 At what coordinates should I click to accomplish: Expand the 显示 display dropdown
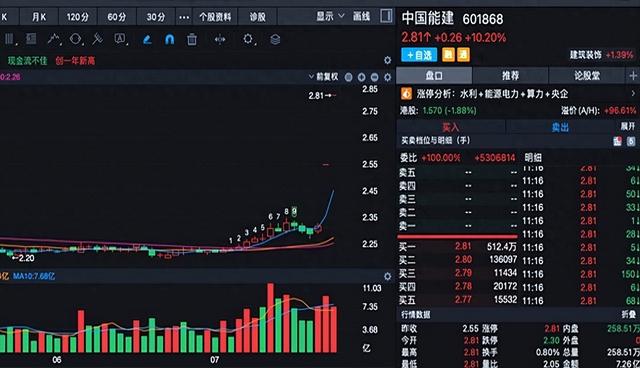(330, 16)
